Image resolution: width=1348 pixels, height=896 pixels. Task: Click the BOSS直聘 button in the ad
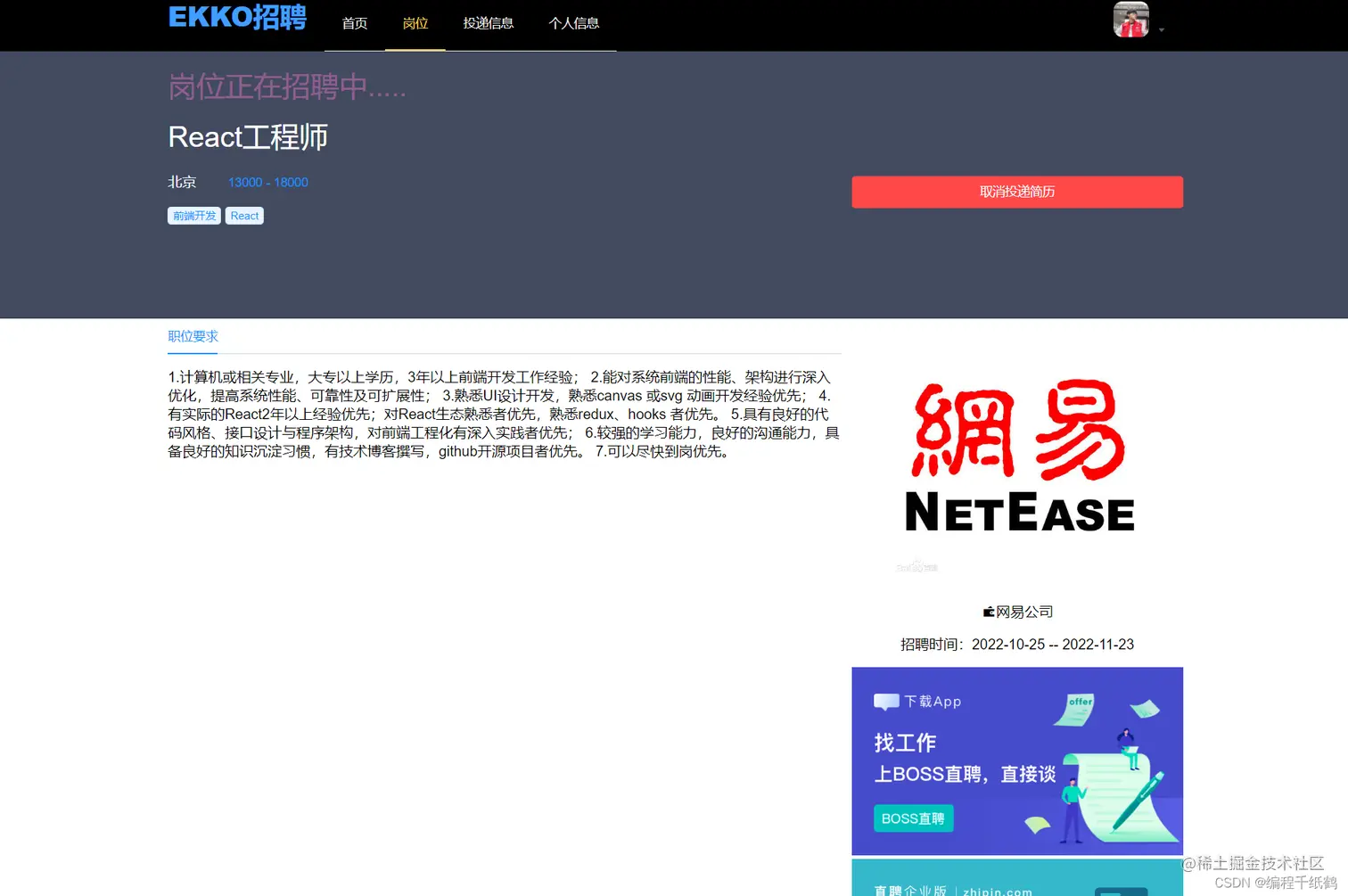tap(913, 818)
